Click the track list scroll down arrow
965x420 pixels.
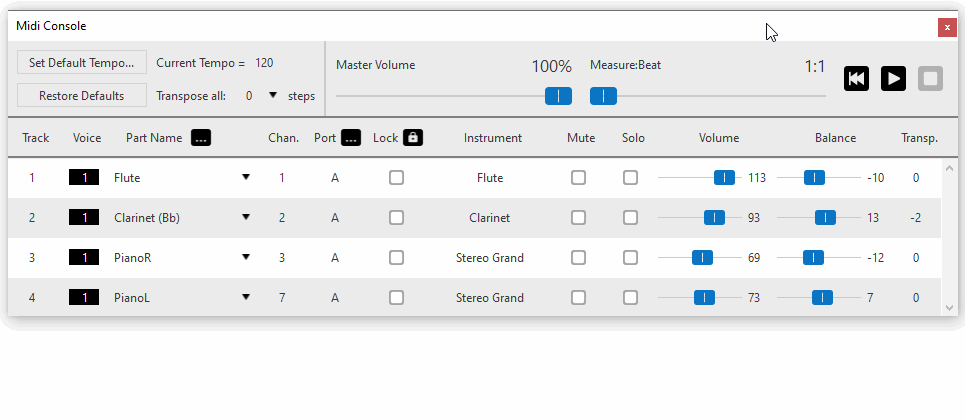click(x=948, y=307)
